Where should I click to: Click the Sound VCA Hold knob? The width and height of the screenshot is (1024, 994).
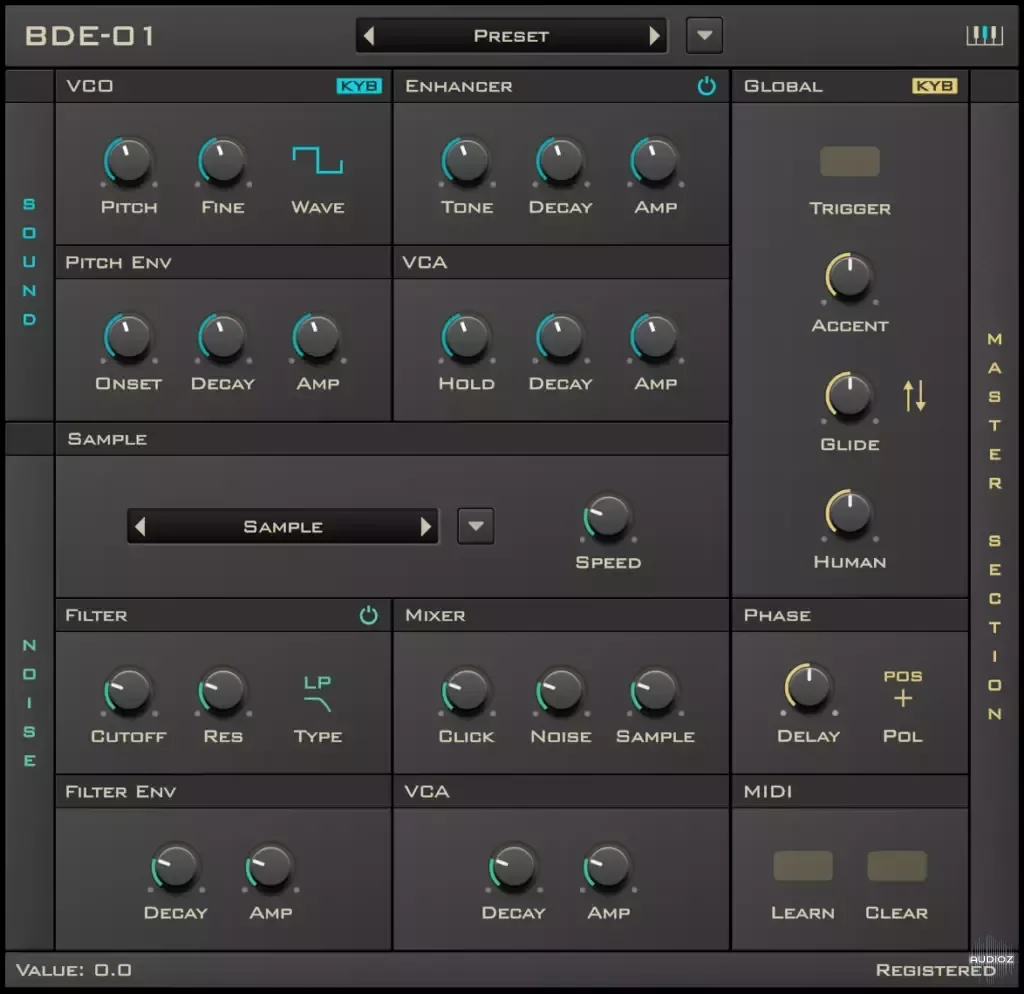(466, 337)
